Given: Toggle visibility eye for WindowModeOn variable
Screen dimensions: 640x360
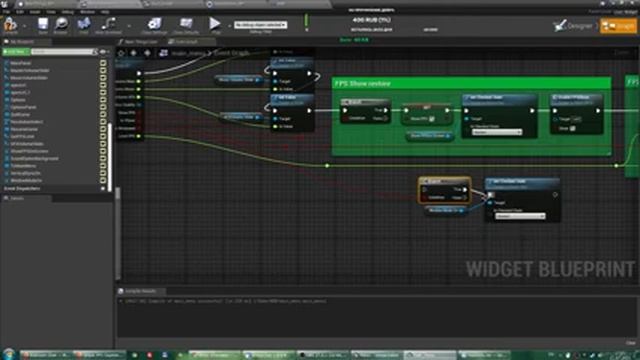Looking at the screenshot, I should tap(103, 180).
